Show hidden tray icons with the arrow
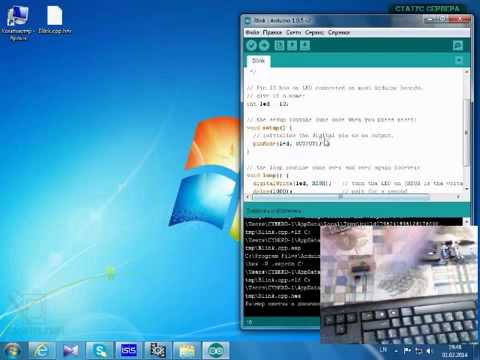480x360 pixels. pyautogui.click(x=395, y=351)
